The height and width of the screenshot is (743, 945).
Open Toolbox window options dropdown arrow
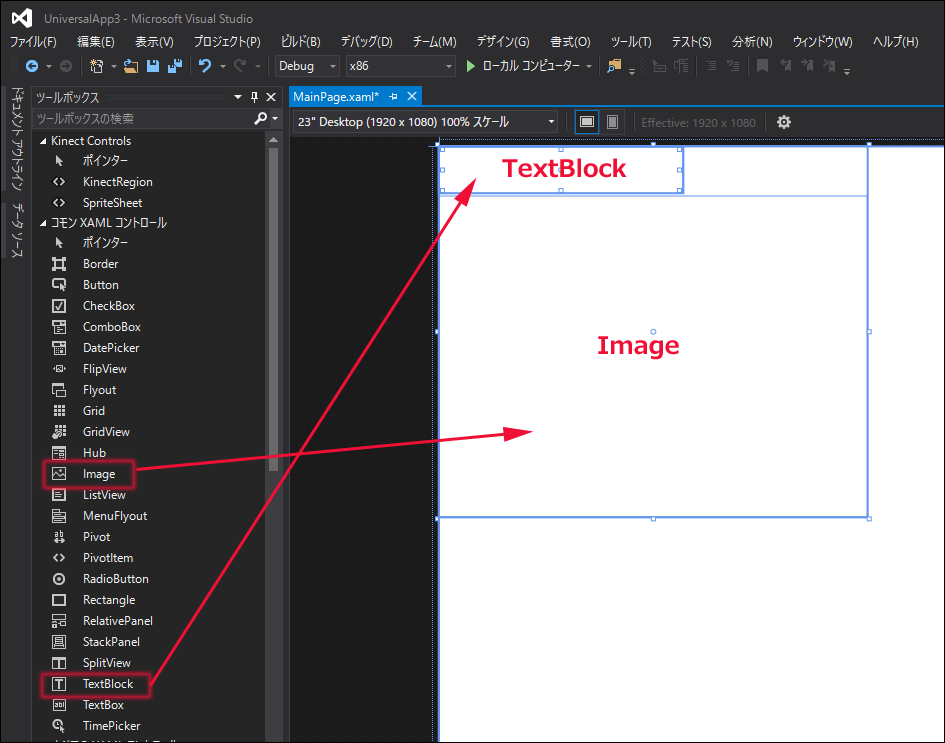point(238,97)
